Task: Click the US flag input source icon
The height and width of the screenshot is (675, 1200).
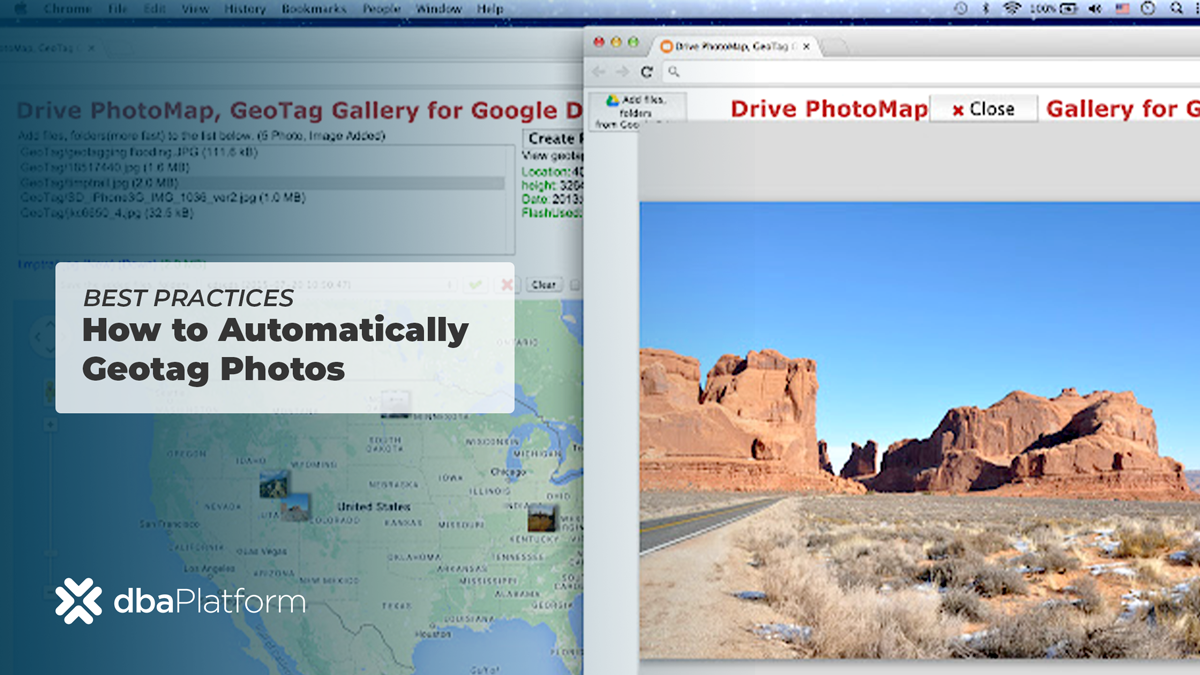Action: tap(1123, 9)
